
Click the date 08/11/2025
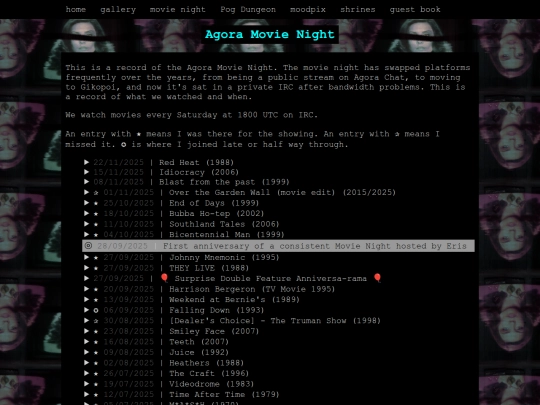point(118,181)
